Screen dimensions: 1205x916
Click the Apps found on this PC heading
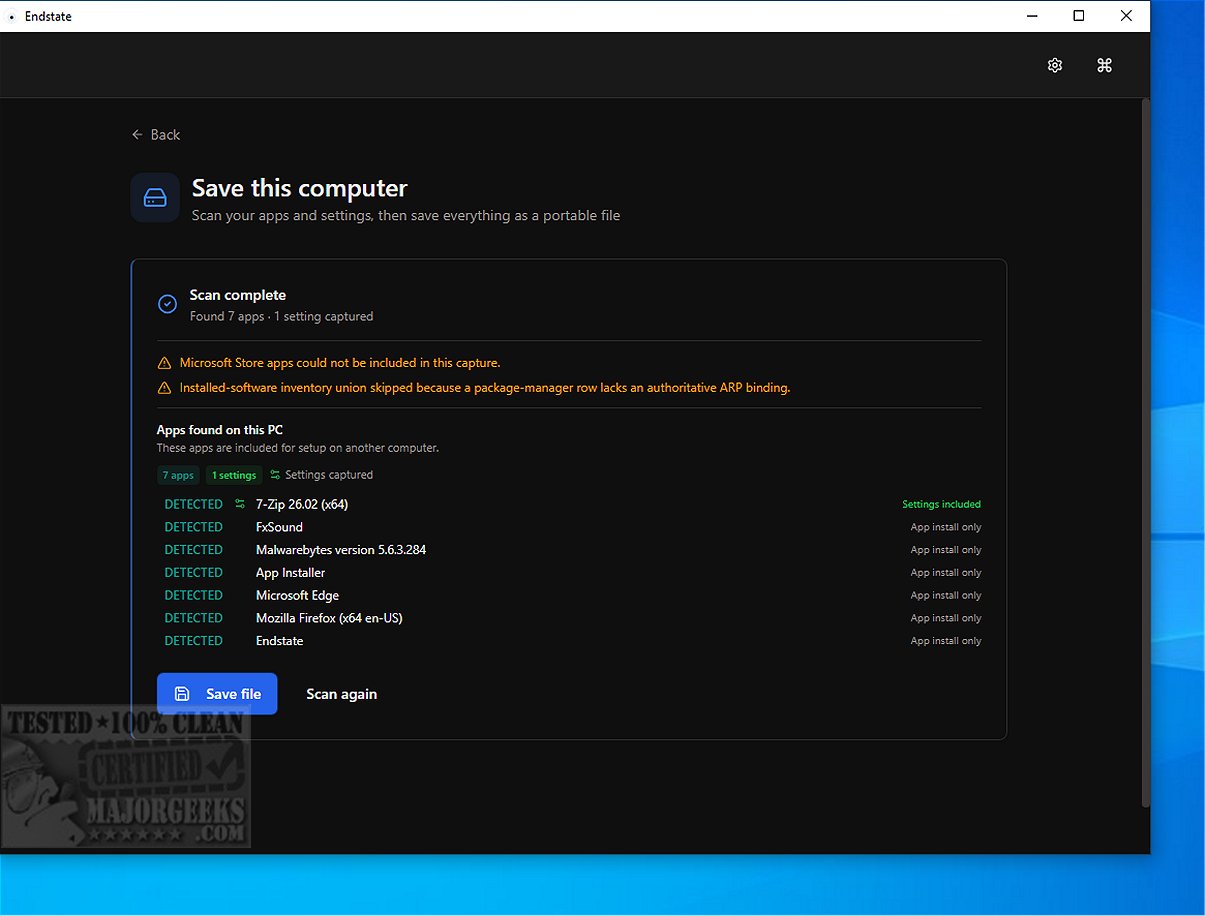(220, 430)
